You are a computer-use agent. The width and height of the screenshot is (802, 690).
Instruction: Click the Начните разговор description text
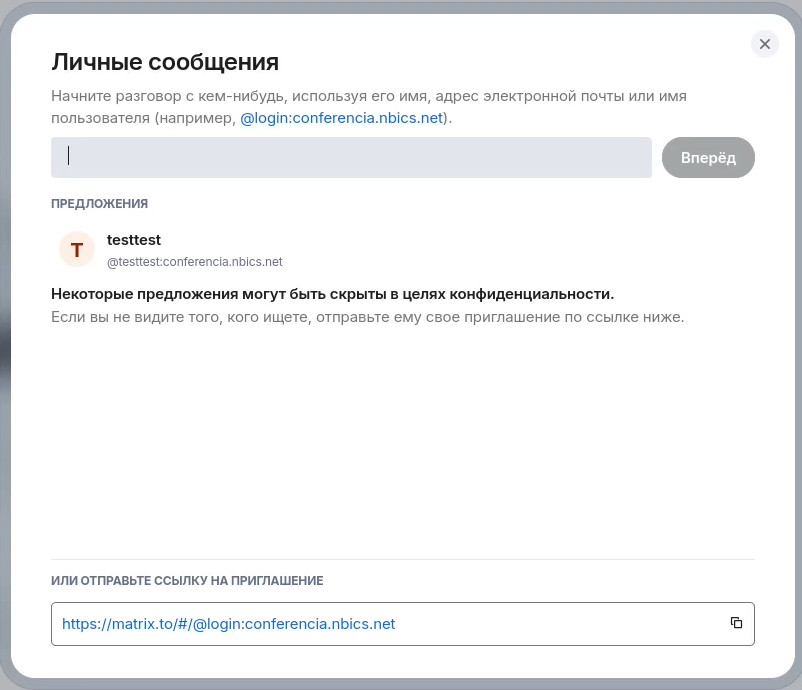(x=369, y=107)
